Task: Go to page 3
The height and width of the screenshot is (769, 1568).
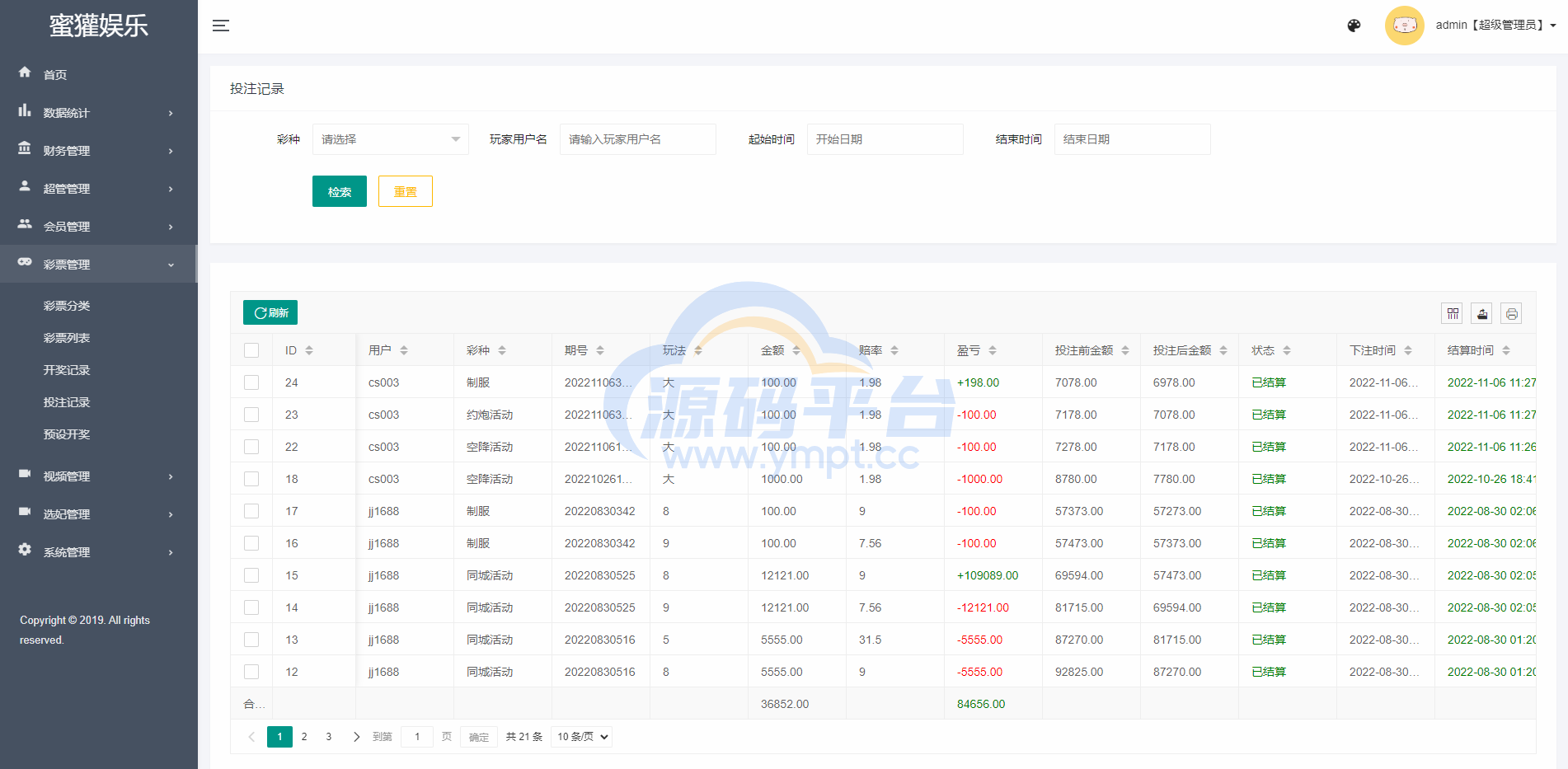Action: pos(328,737)
